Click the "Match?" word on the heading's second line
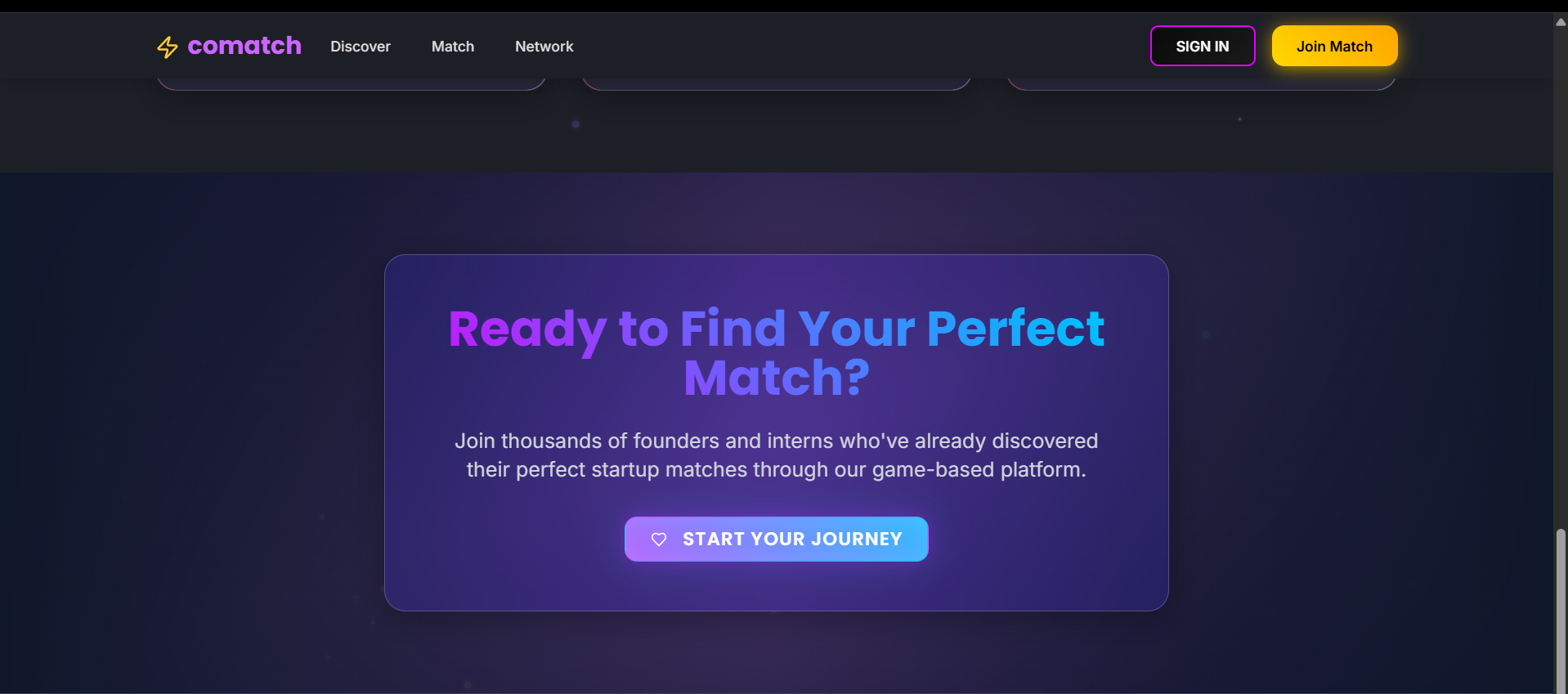 (x=776, y=378)
